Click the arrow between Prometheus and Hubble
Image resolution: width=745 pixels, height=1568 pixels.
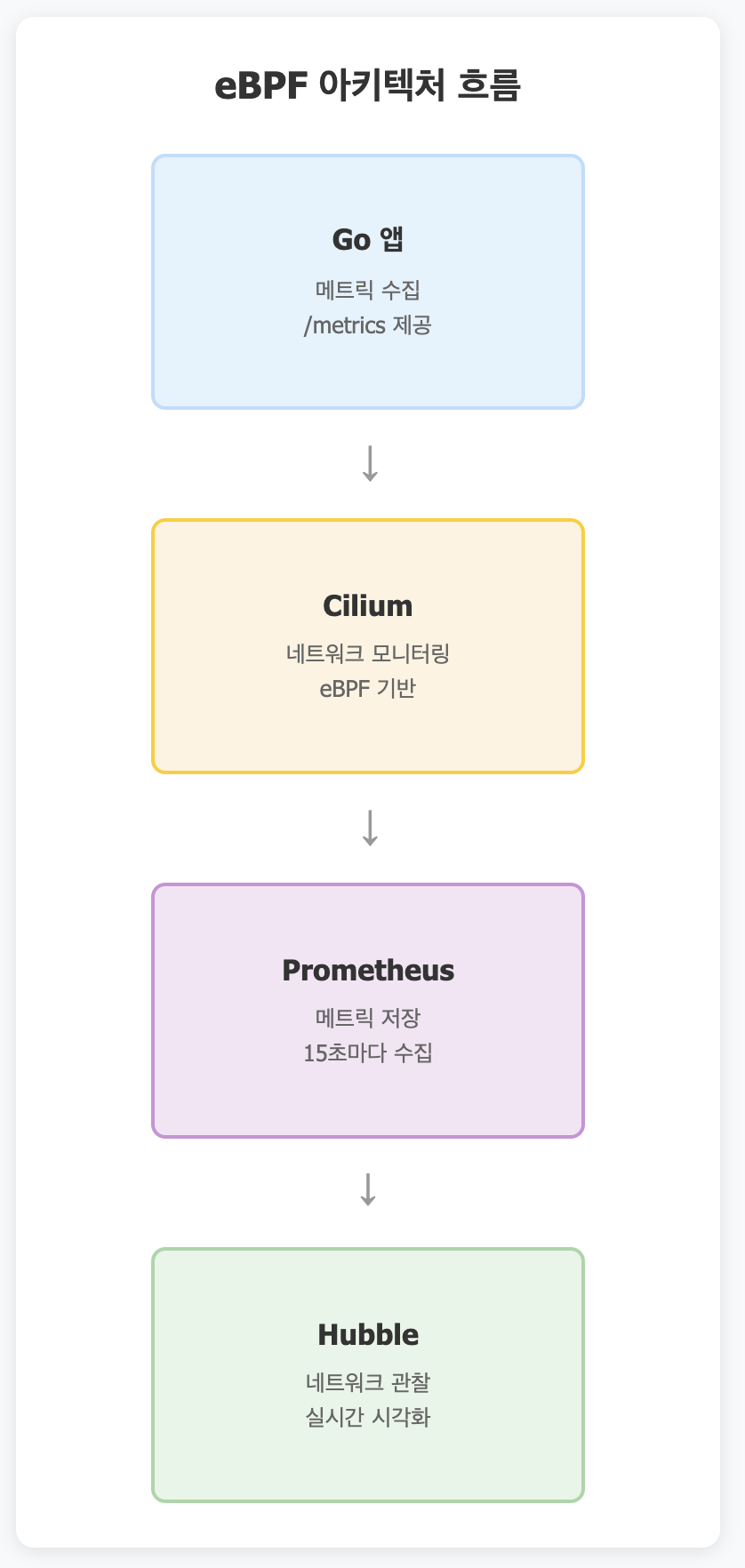pyautogui.click(x=368, y=1189)
